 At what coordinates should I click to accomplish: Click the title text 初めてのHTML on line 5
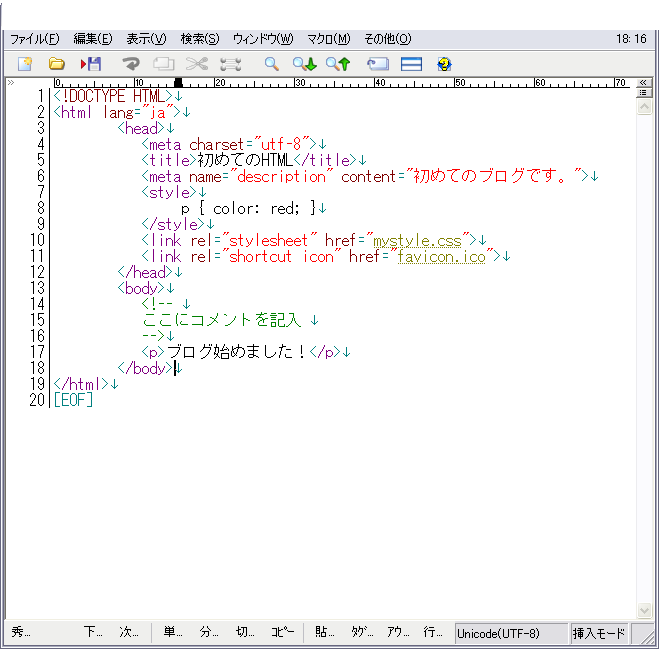tap(245, 160)
